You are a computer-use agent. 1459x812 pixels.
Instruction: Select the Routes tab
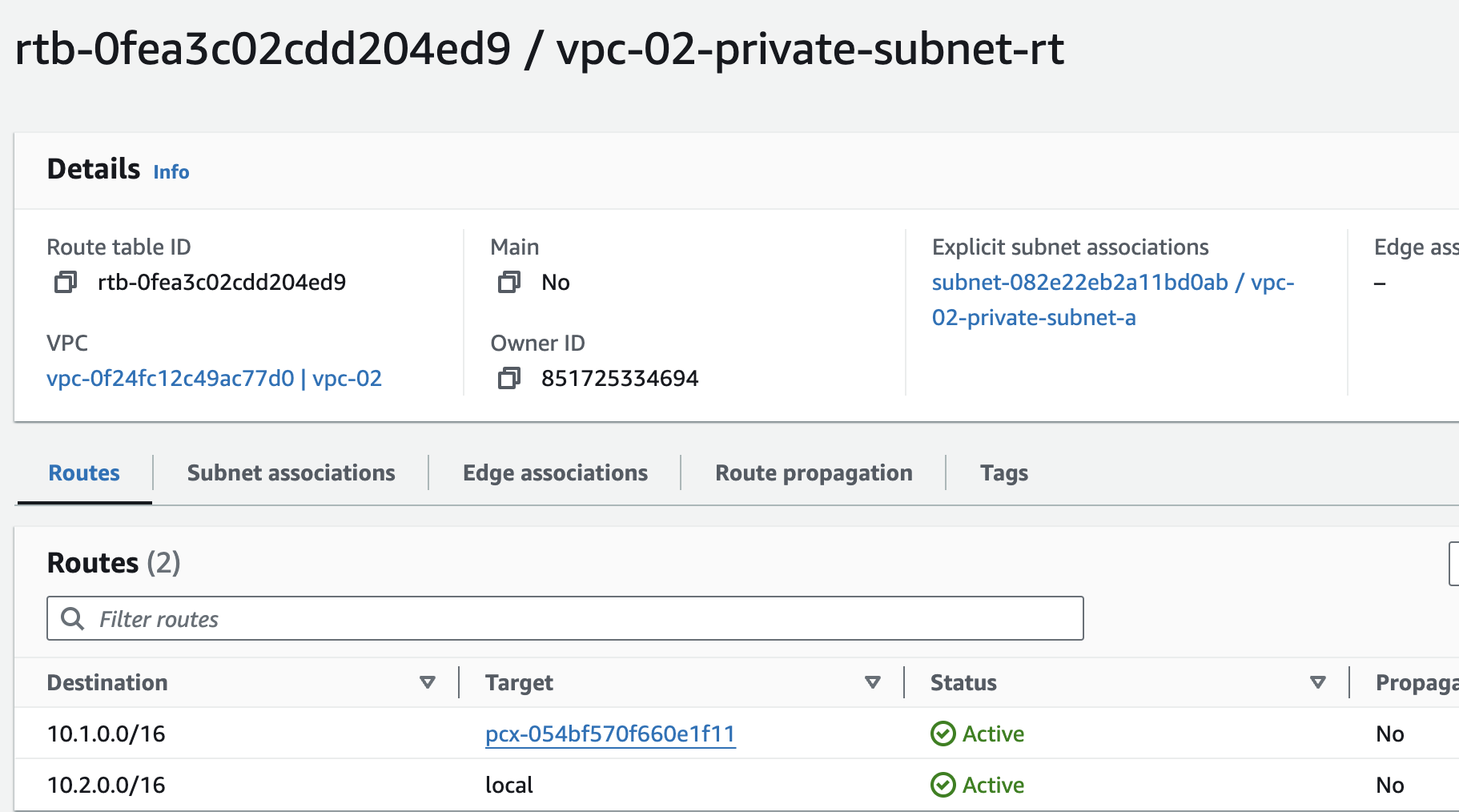[x=84, y=472]
